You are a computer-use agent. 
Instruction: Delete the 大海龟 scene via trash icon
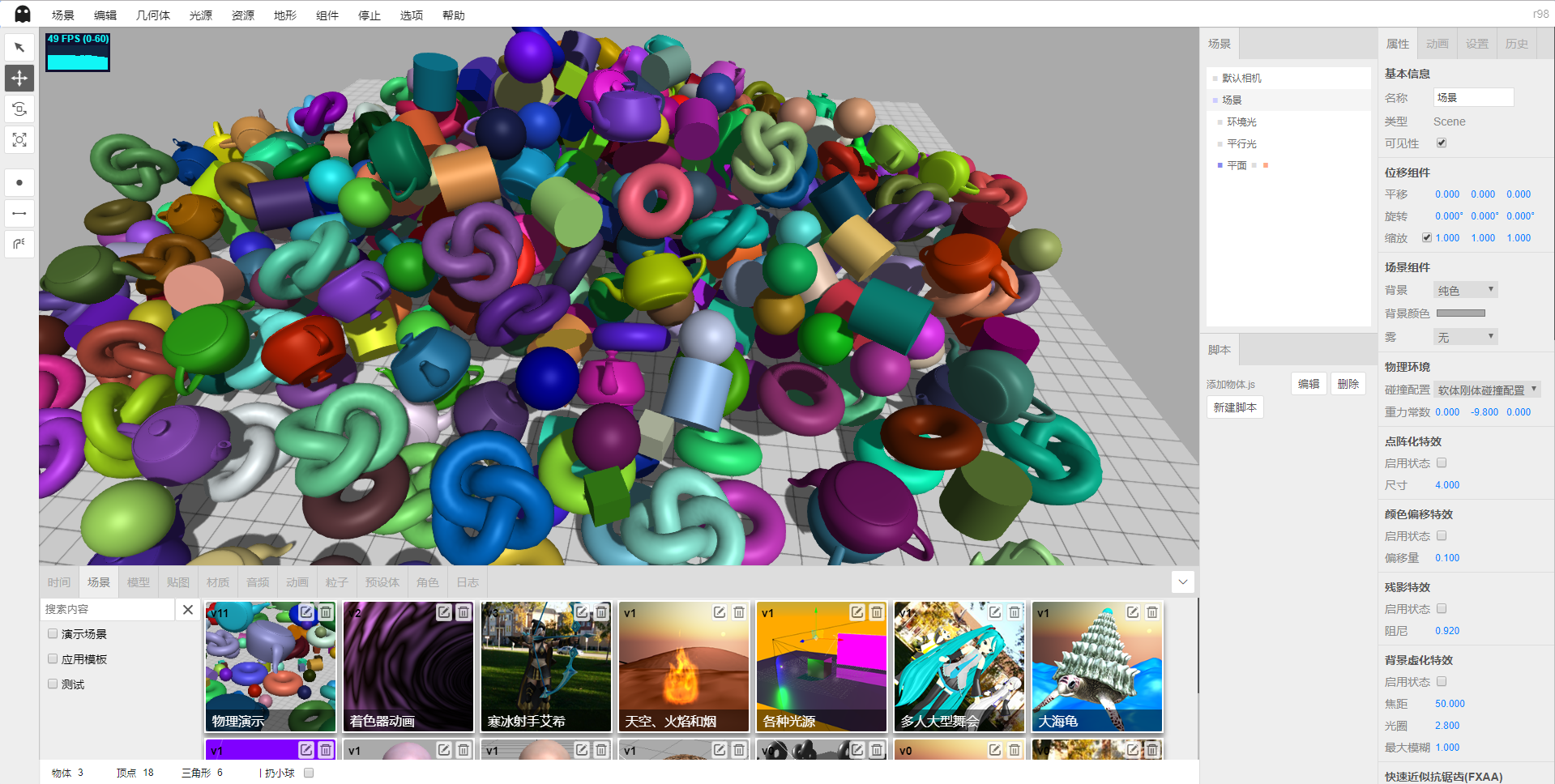(1151, 612)
